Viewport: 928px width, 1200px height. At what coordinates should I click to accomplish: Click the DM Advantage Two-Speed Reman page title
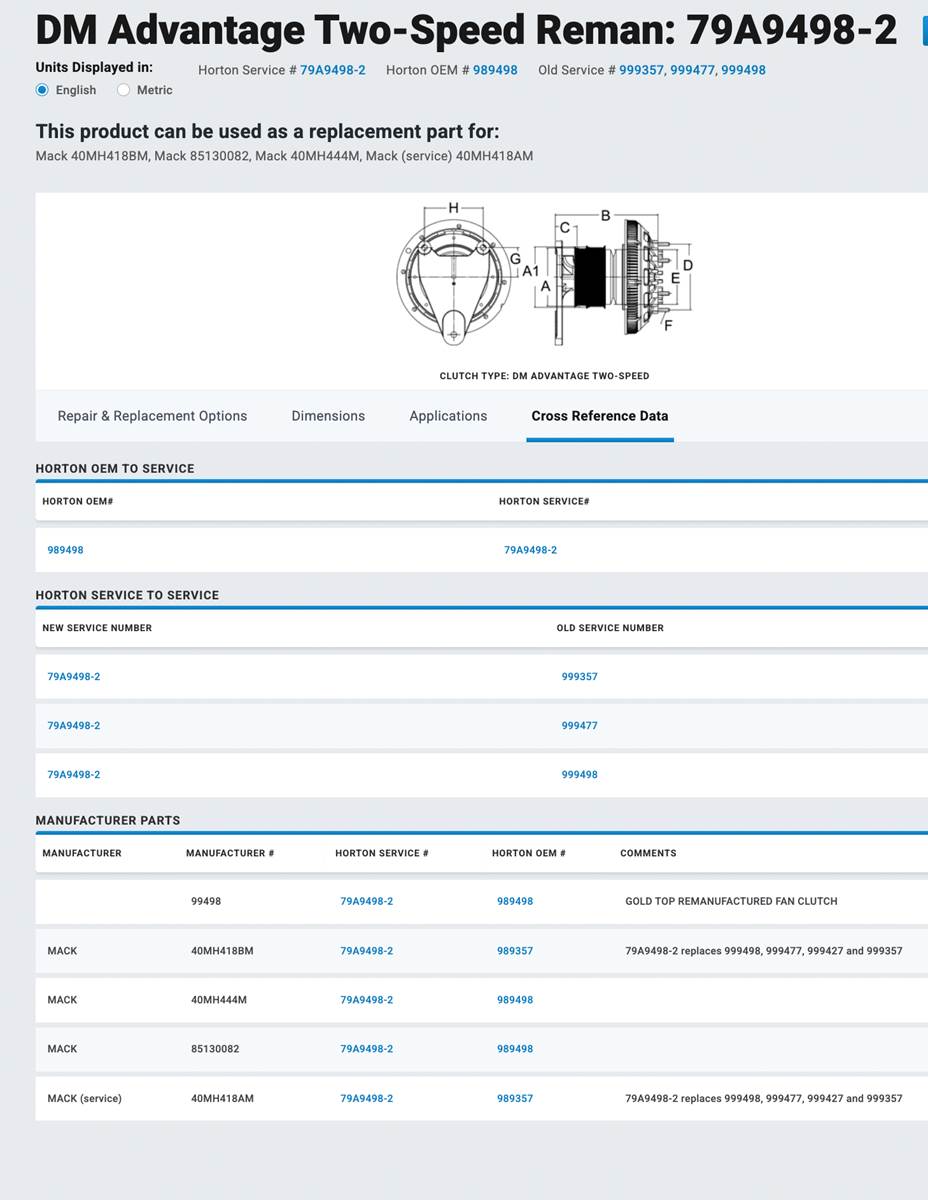tap(466, 30)
